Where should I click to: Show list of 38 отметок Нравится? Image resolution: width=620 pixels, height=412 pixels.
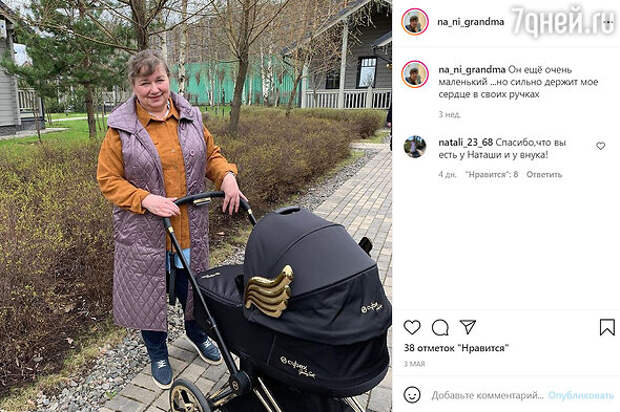(456, 348)
